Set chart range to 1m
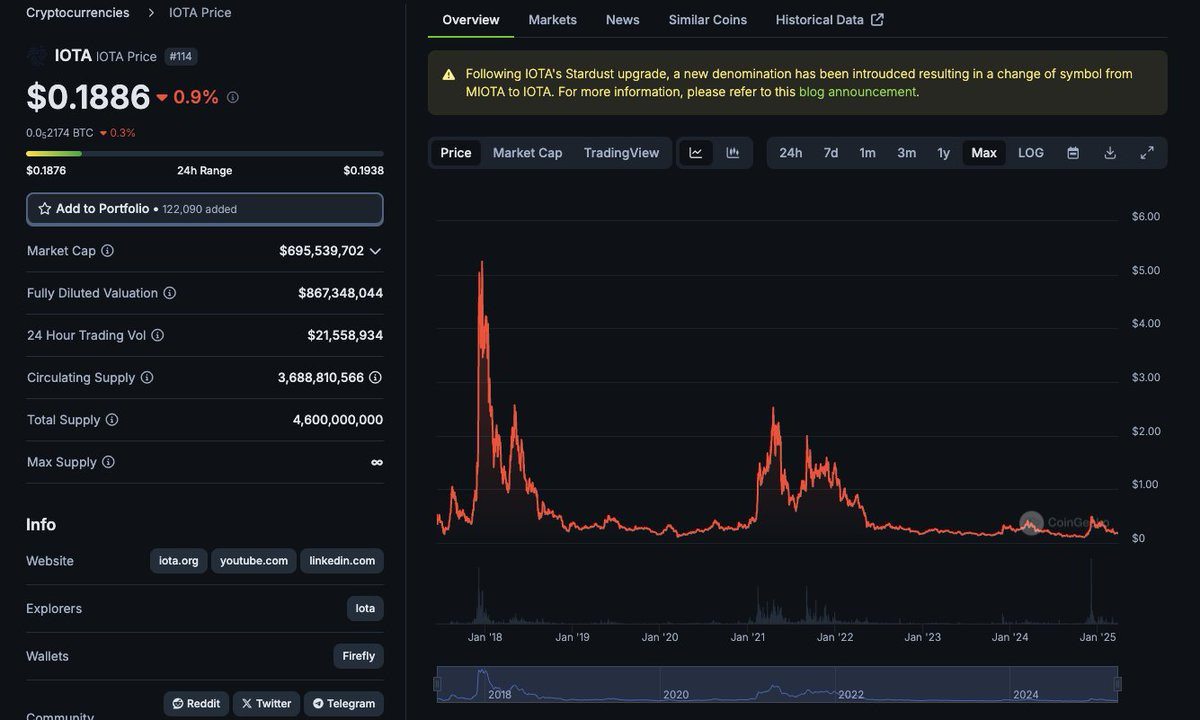Screen dimensions: 1200x720 click(x=868, y=153)
